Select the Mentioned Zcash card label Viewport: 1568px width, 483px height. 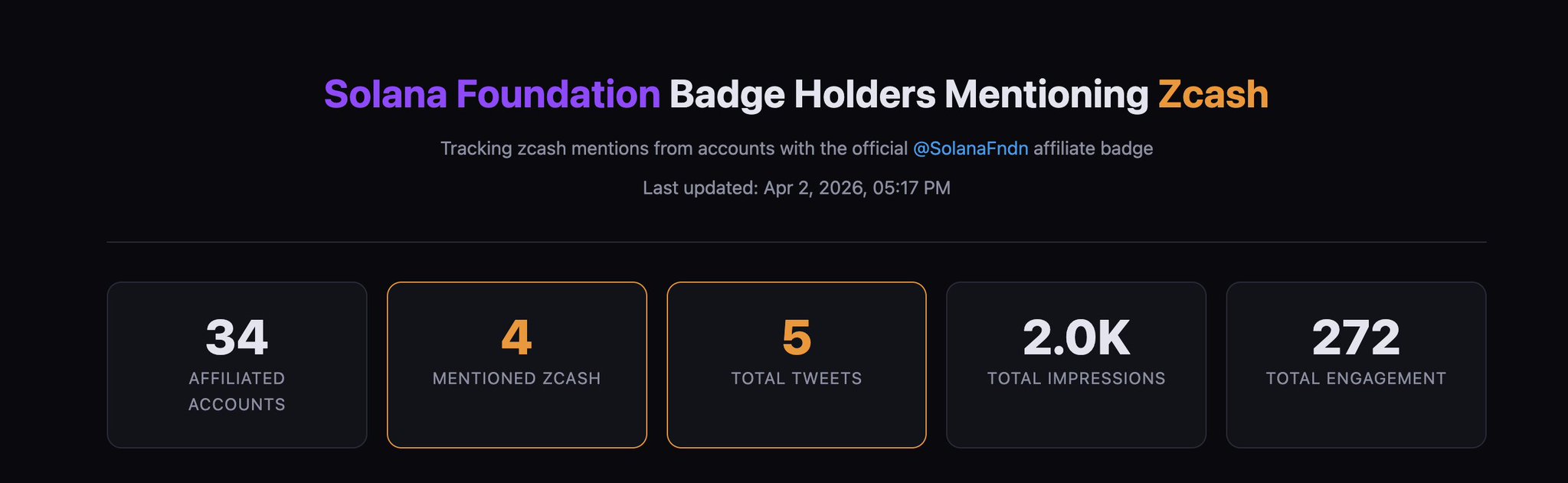(516, 379)
